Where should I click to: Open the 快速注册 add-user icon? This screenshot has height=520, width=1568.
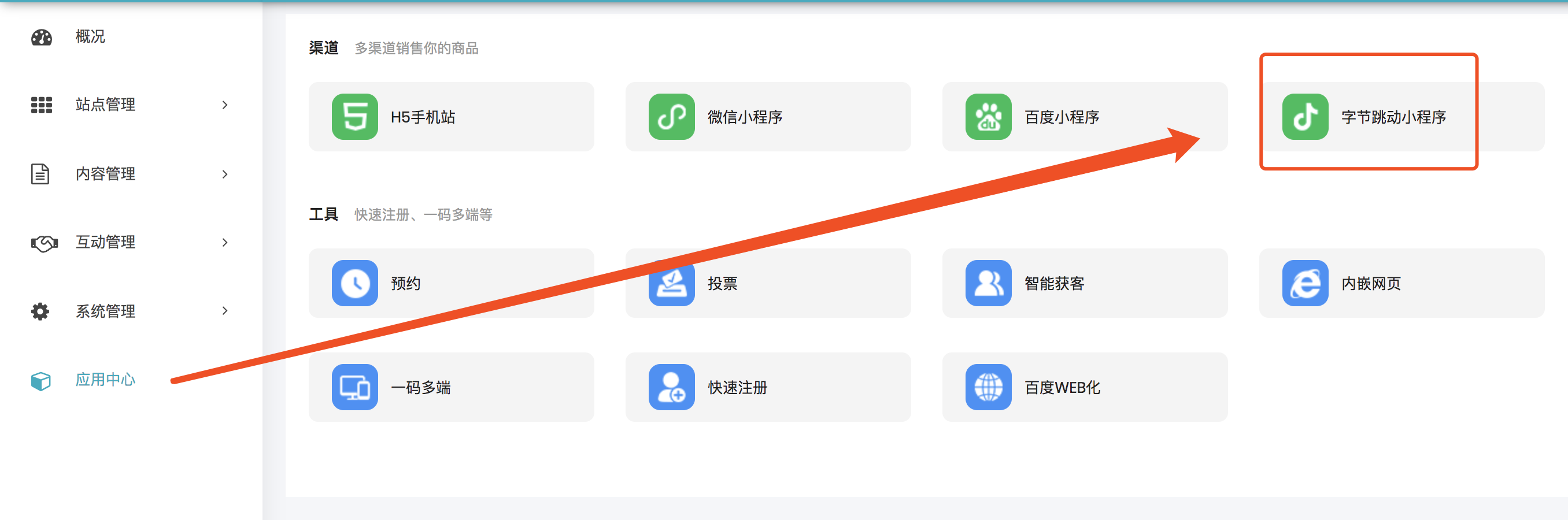click(x=671, y=388)
